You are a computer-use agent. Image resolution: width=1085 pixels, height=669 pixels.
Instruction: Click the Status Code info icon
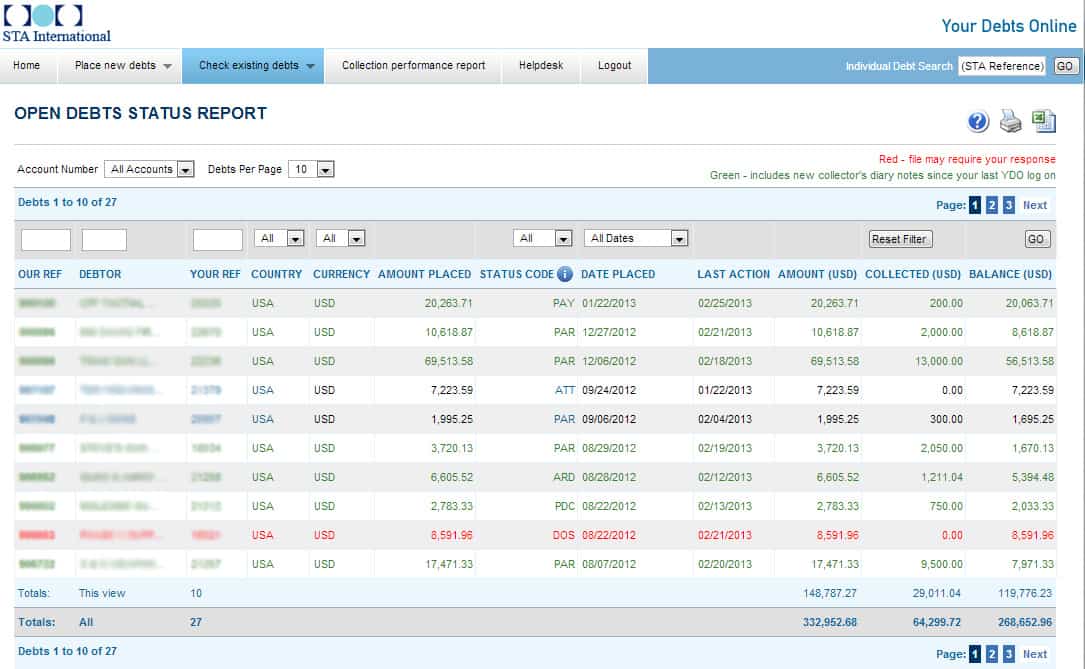point(564,273)
